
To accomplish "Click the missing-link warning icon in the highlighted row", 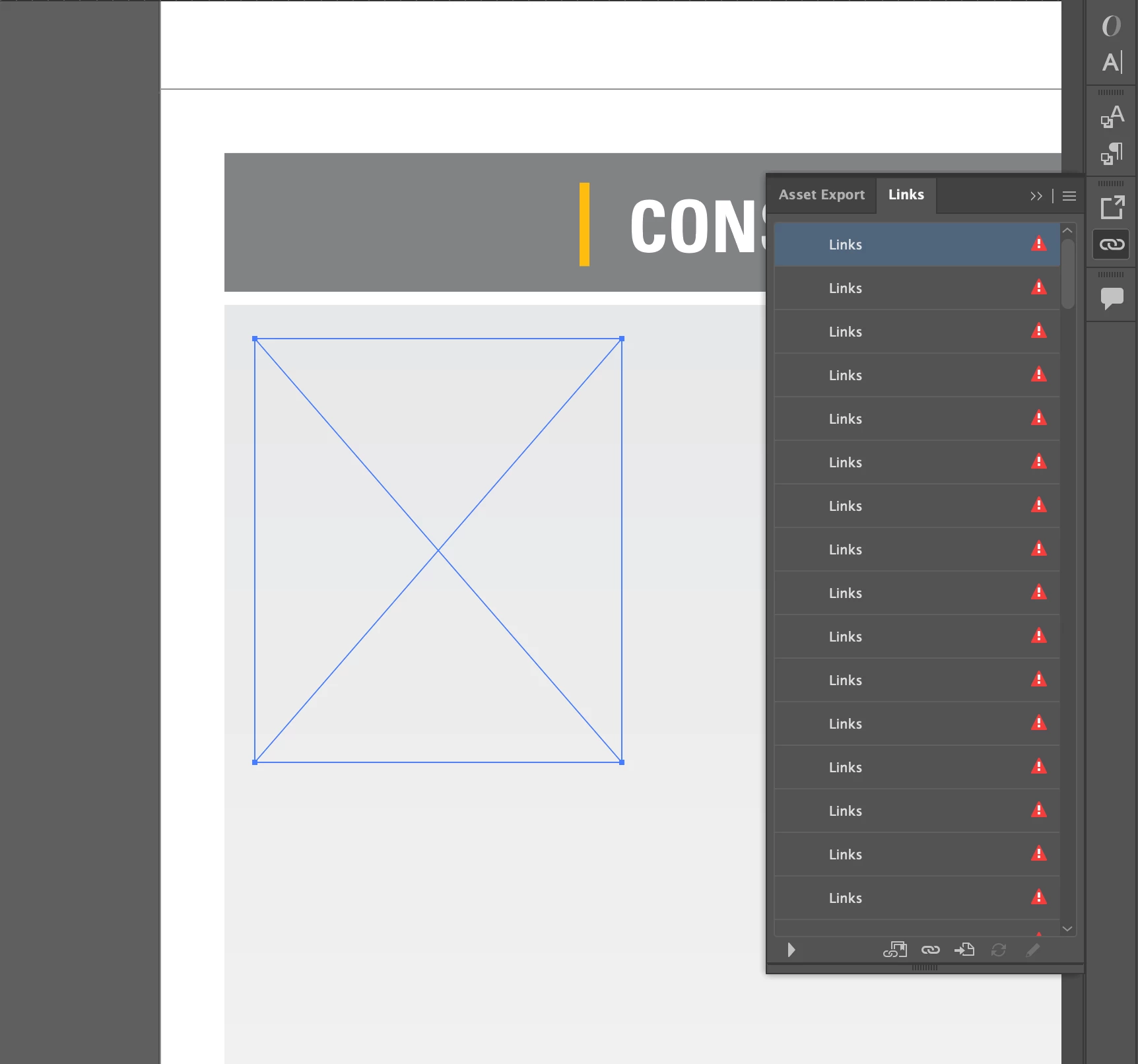I will click(1039, 244).
